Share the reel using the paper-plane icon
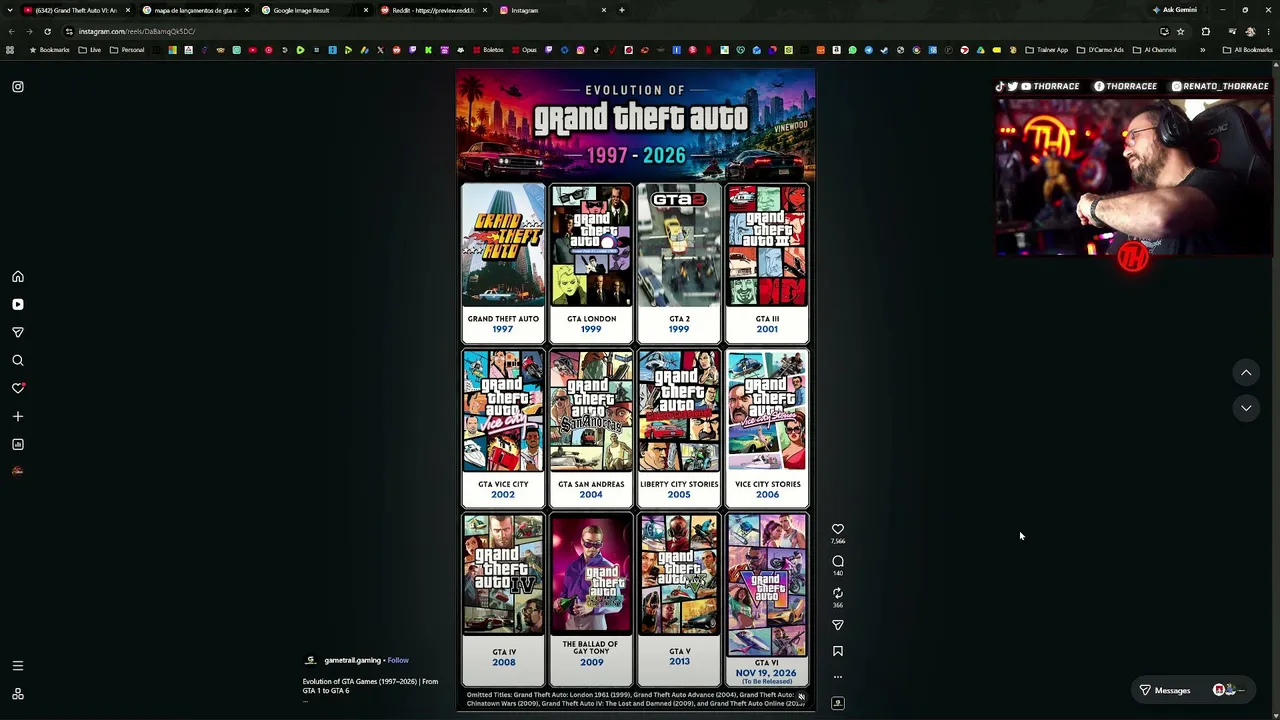Image resolution: width=1280 pixels, height=720 pixels. click(838, 625)
